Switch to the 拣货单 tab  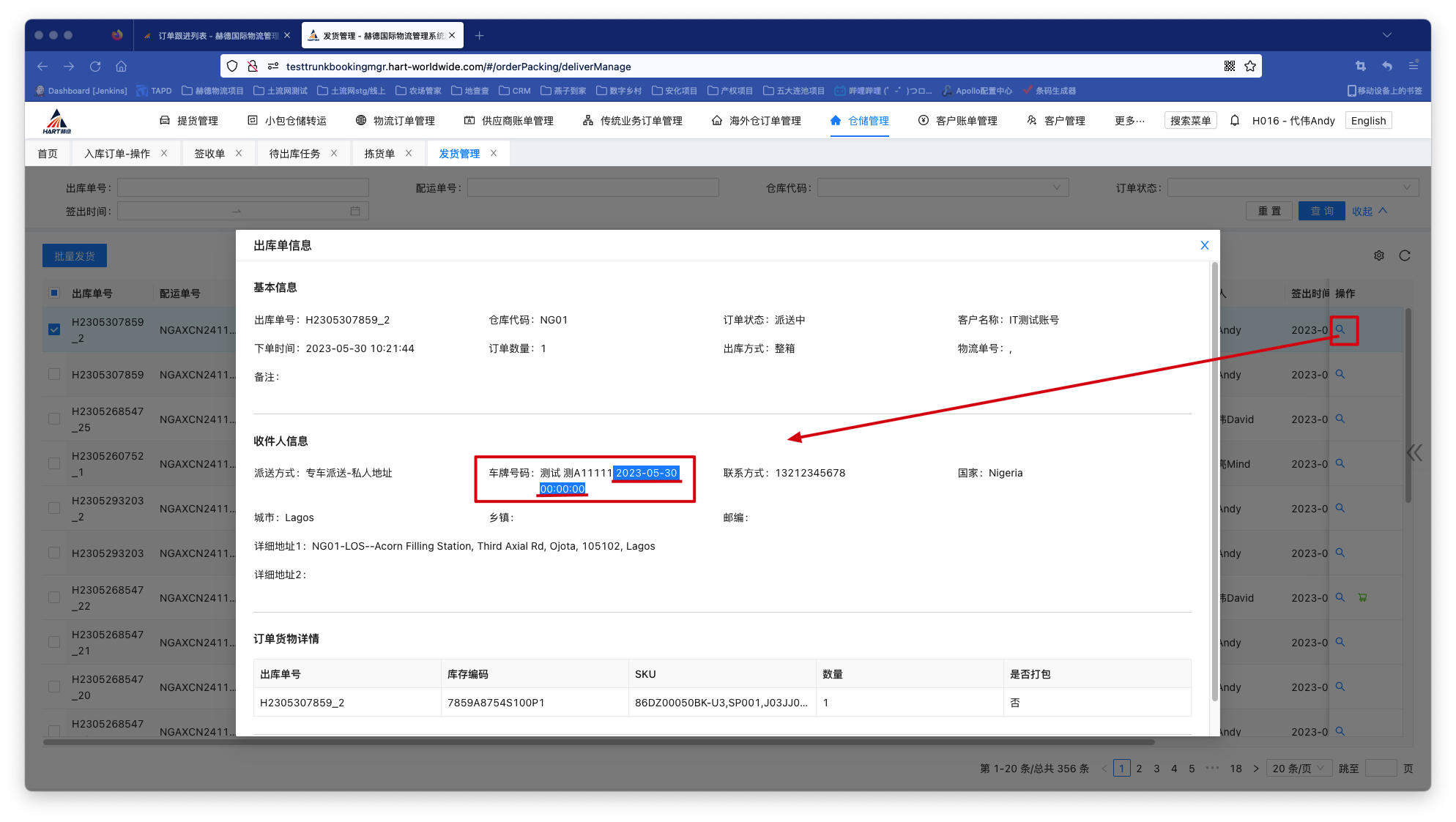(x=379, y=153)
